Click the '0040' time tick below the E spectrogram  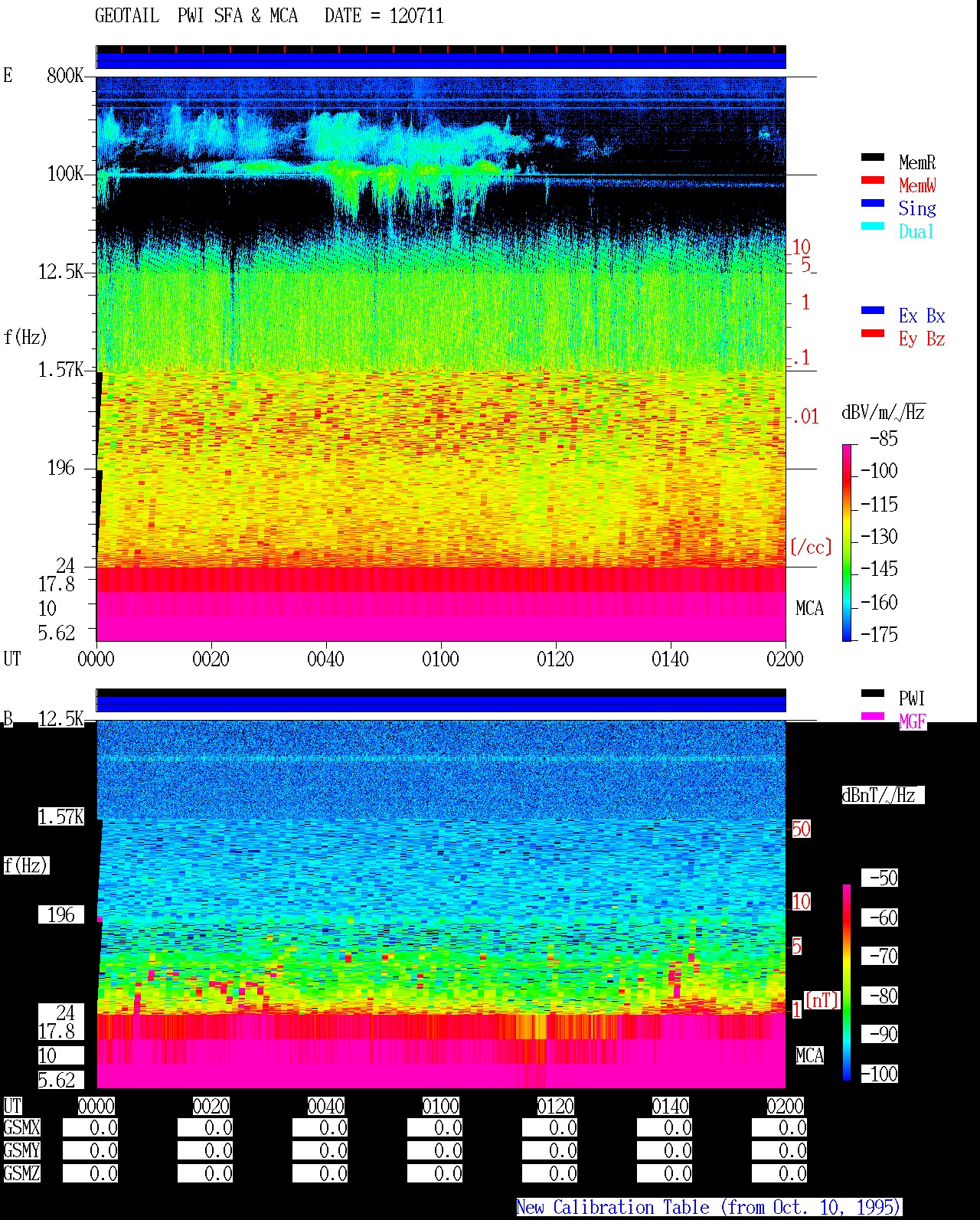[x=325, y=659]
